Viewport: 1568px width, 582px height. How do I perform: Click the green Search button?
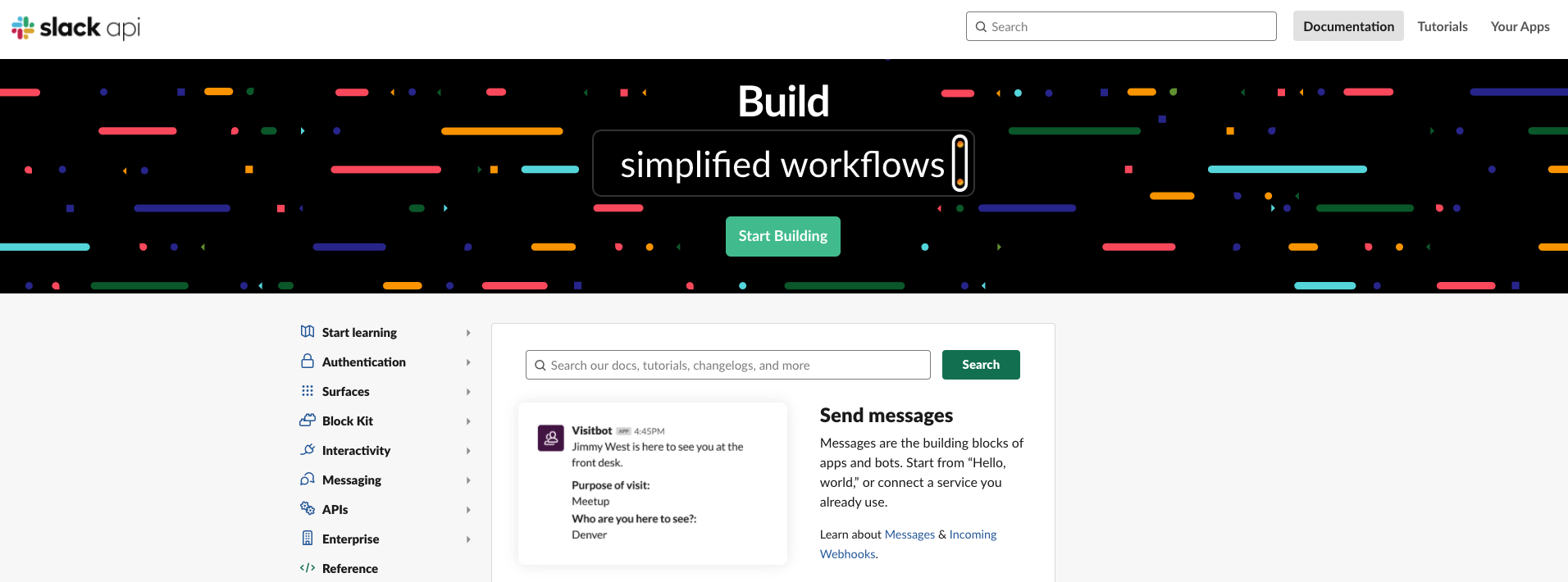981,365
